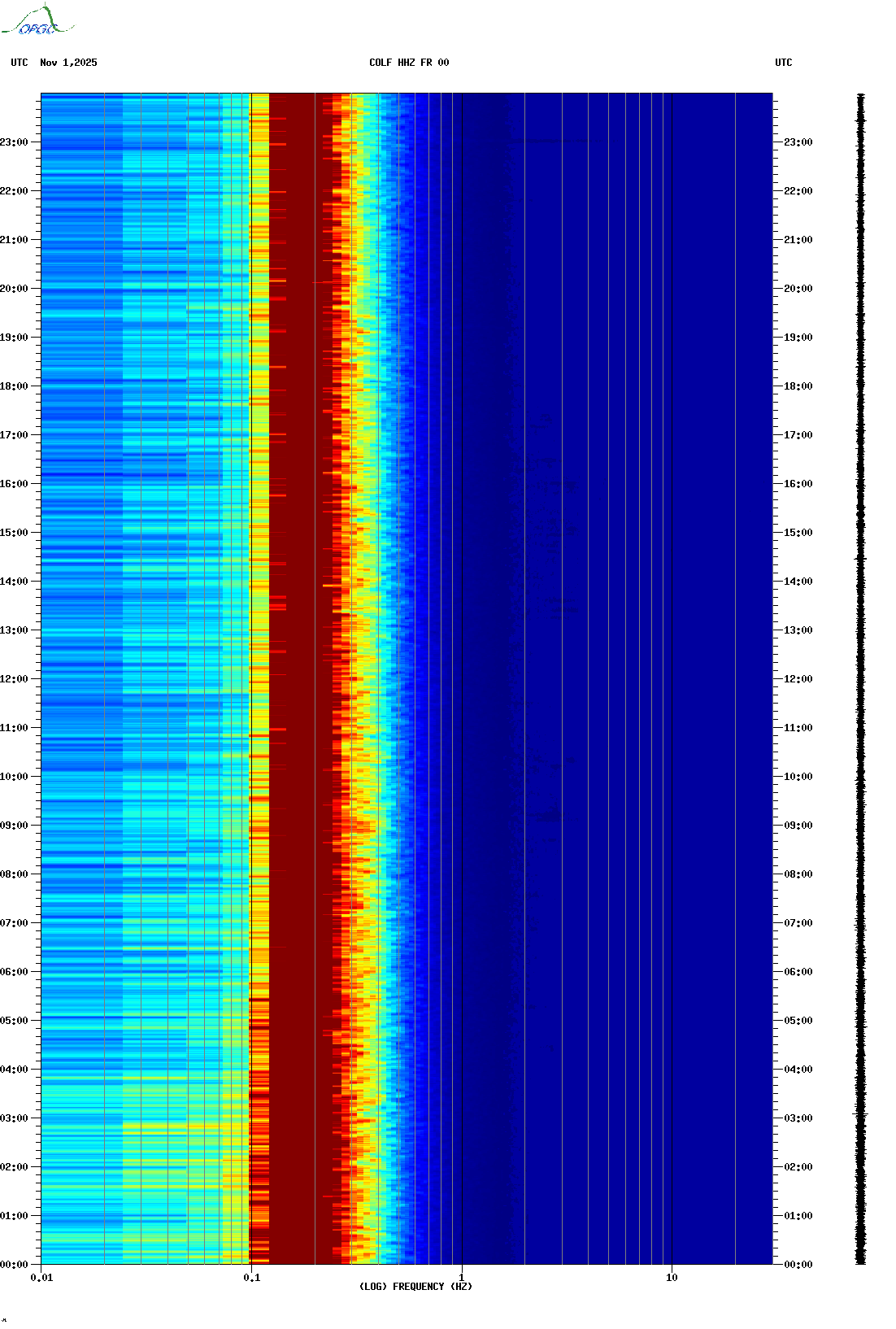Select the 1 Hz frequency axis tick label

click(462, 1278)
